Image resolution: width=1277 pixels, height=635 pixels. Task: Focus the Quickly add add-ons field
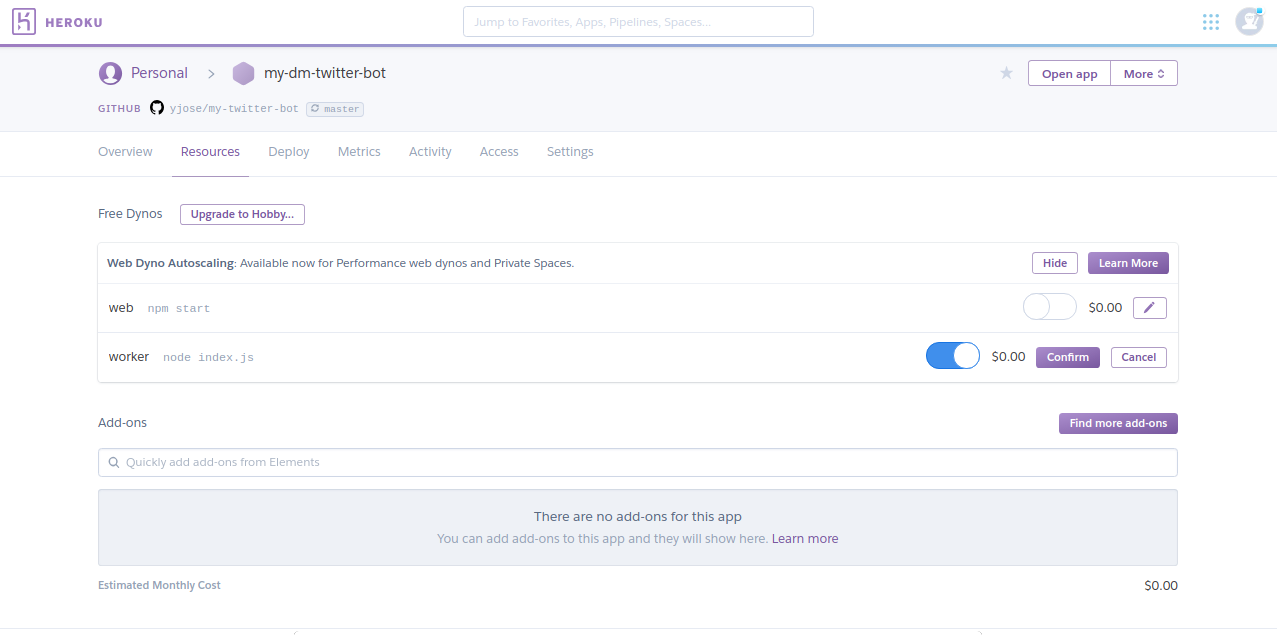point(638,463)
